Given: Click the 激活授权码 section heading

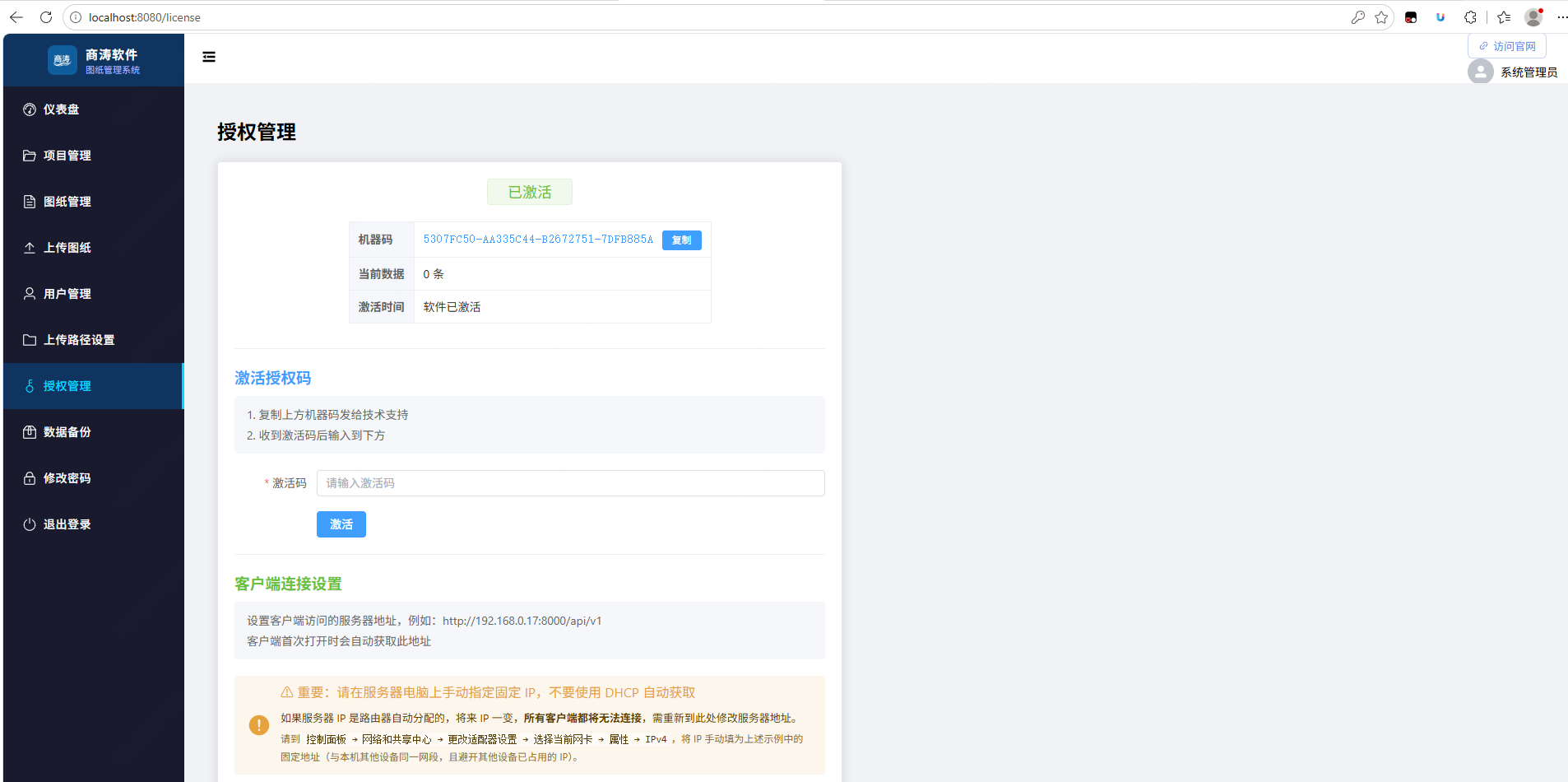Looking at the screenshot, I should 273,378.
